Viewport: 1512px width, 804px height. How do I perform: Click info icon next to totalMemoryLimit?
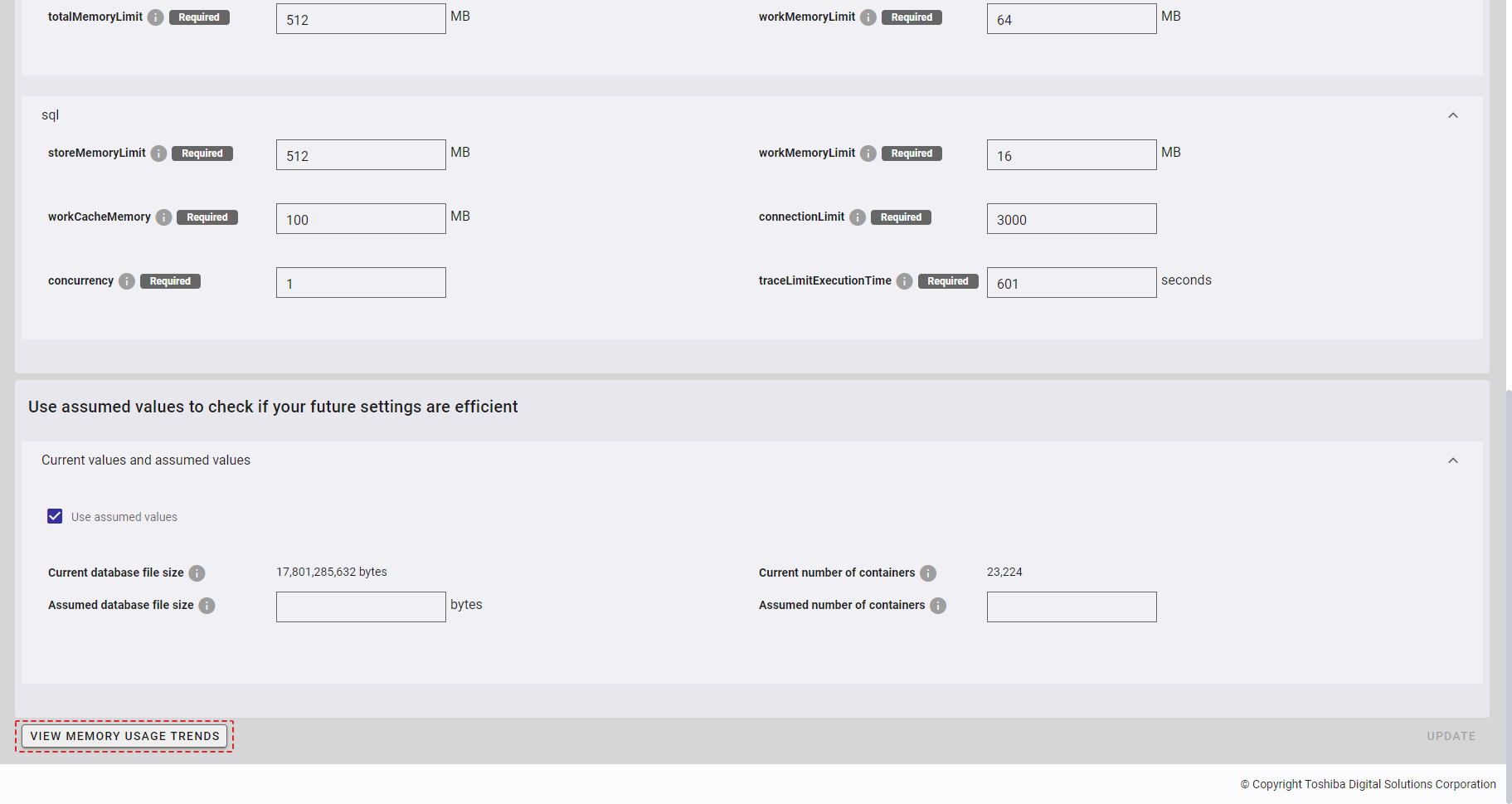click(x=156, y=17)
